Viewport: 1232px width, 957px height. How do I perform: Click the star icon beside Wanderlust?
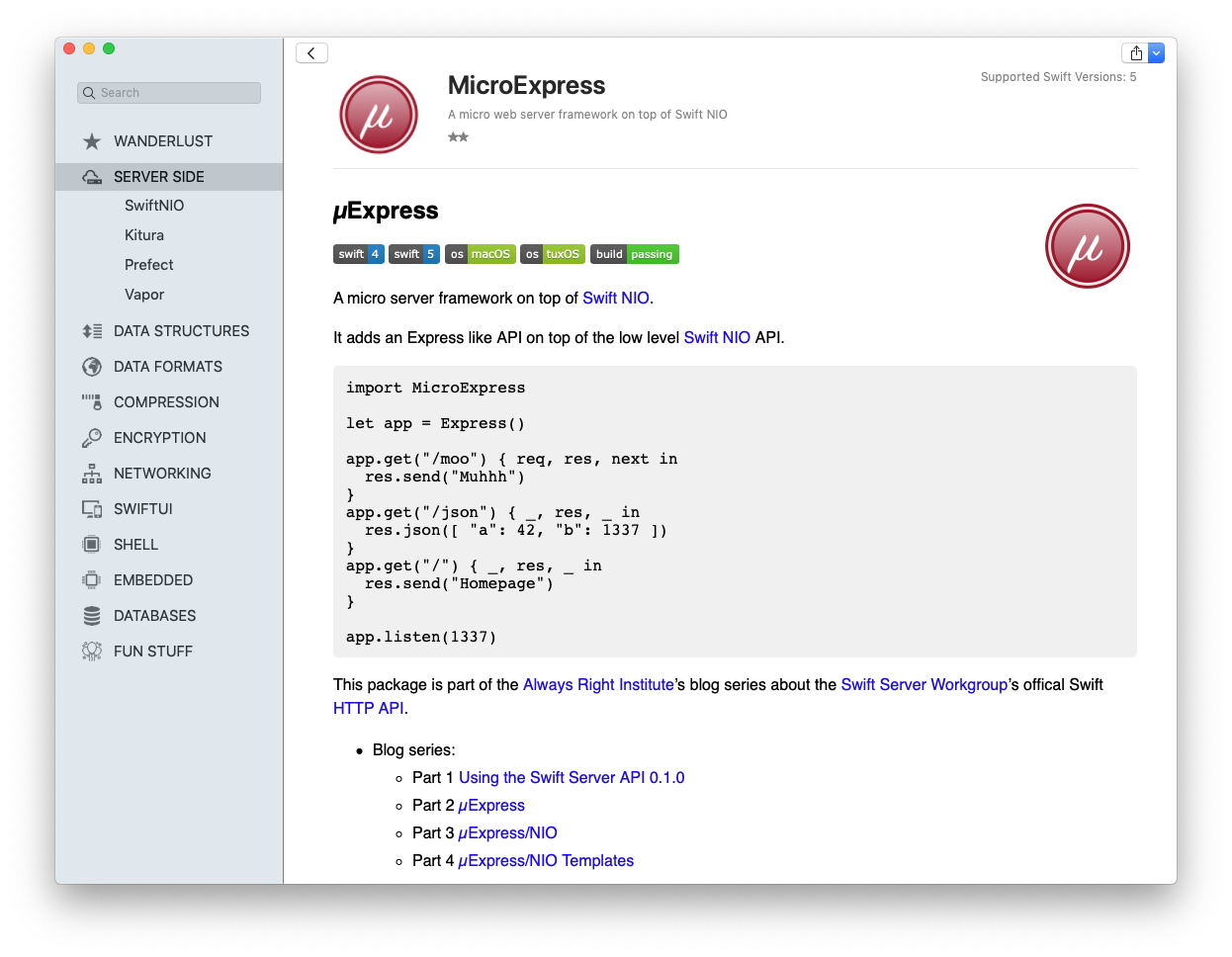92,141
